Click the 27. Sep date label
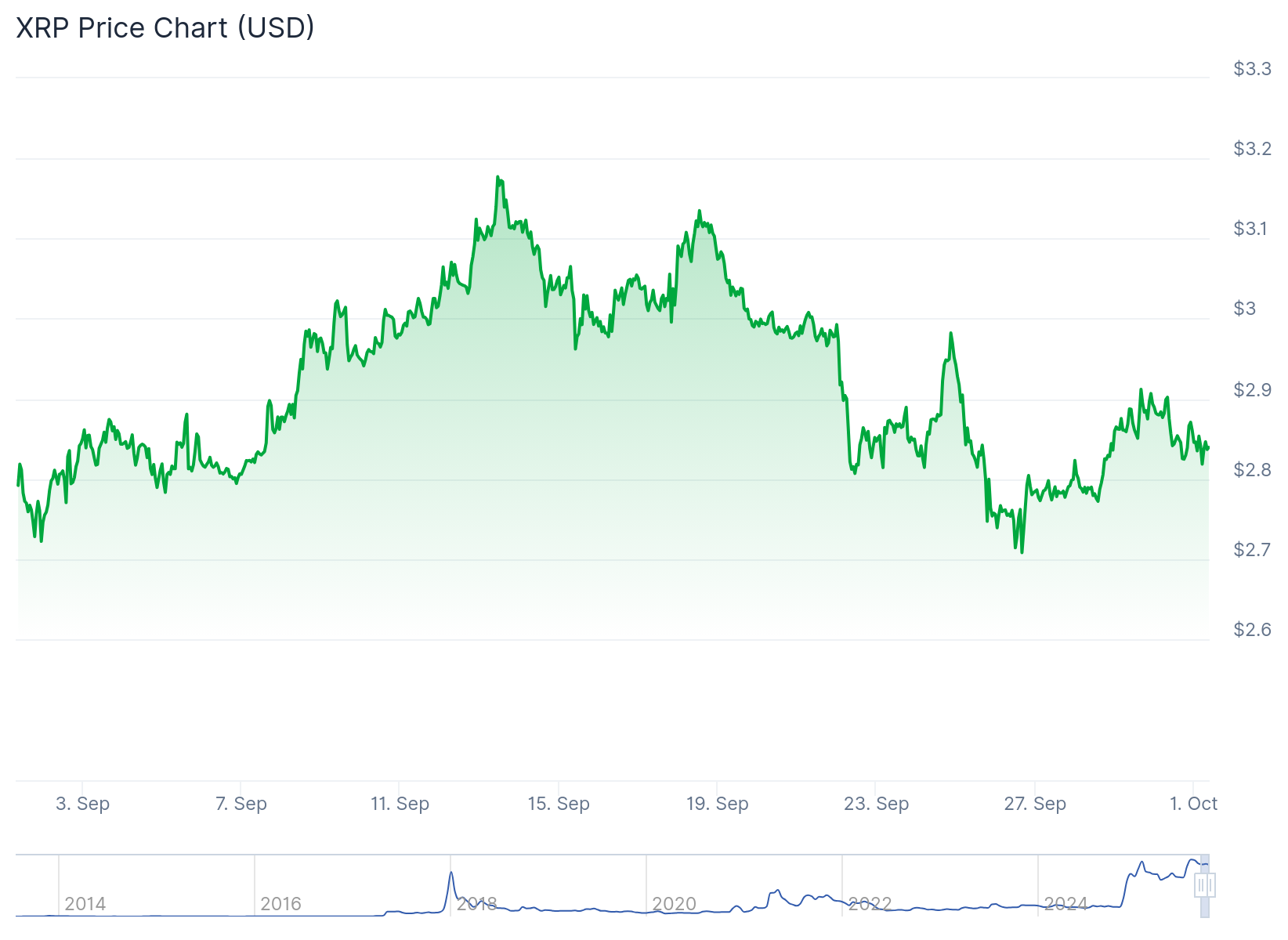Viewport: 1288px width, 940px height. [1035, 804]
